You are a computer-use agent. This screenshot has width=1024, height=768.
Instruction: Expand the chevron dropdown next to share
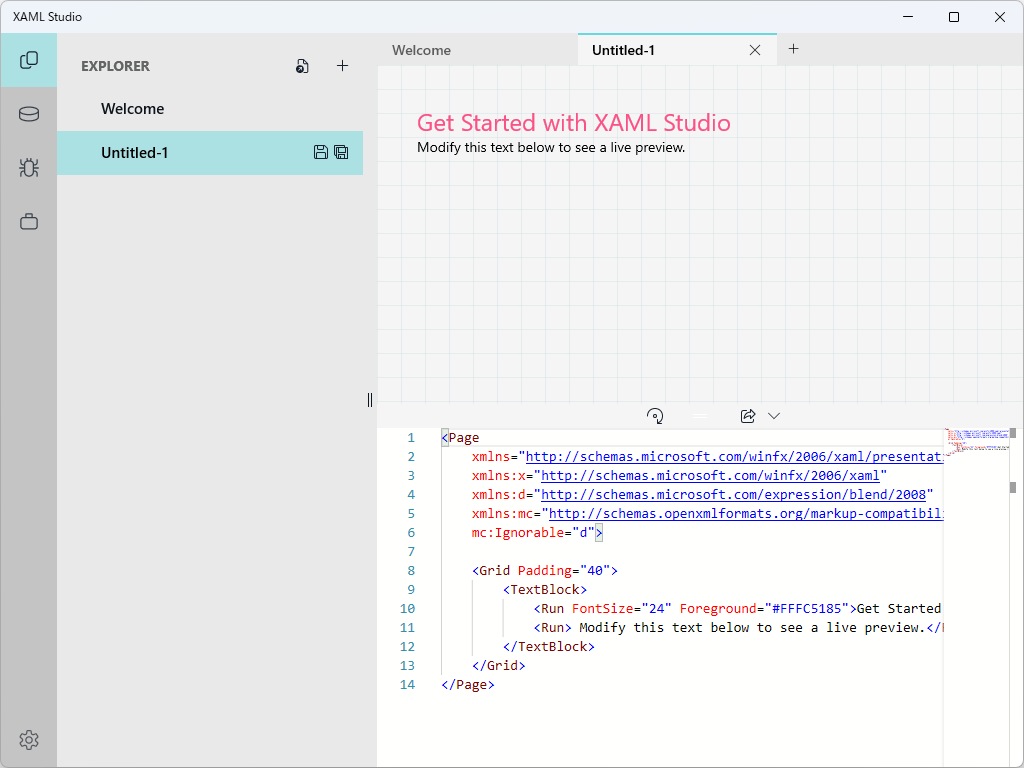773,415
